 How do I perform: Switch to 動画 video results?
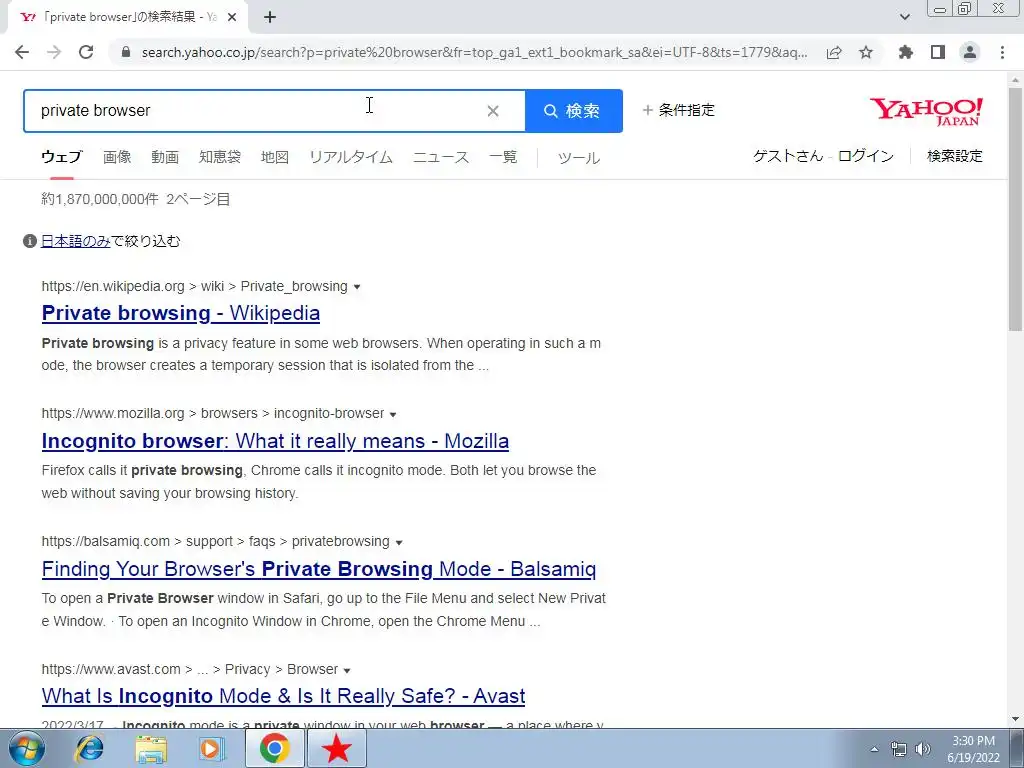click(165, 157)
